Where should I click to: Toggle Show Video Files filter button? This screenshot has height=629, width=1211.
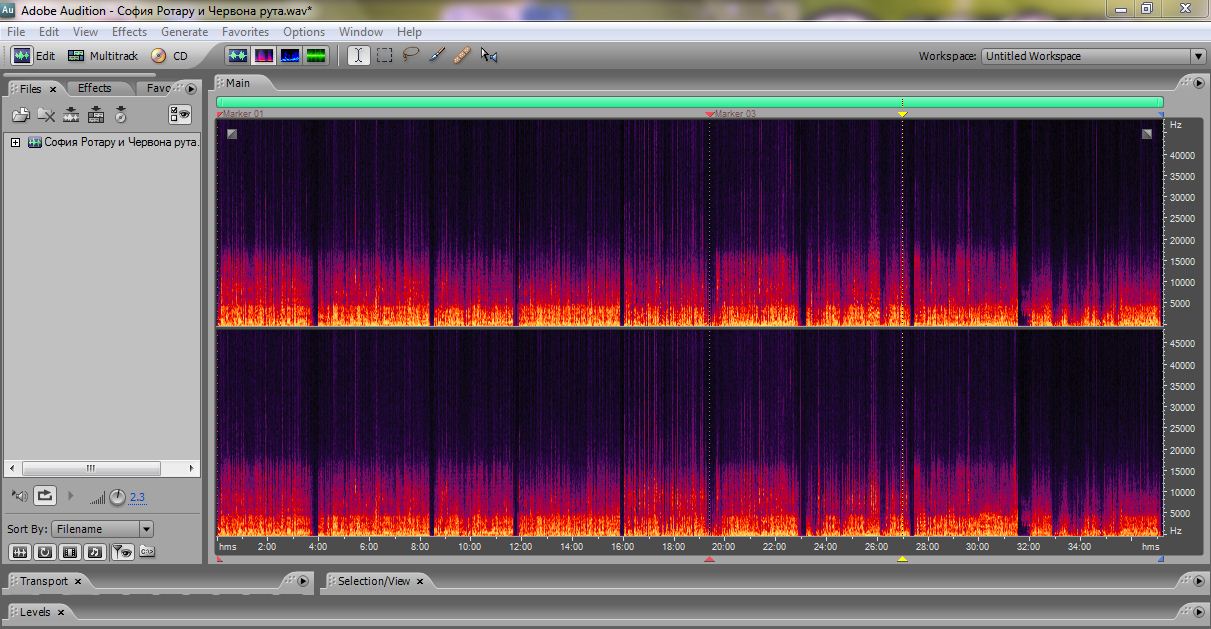70,551
